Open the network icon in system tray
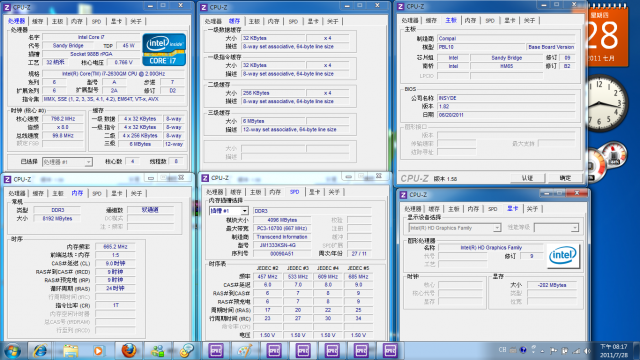Viewport: 640px width, 360px height. [x=576, y=351]
